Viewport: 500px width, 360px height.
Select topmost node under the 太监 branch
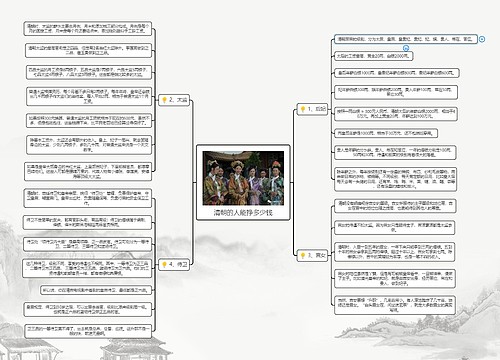[88, 28]
